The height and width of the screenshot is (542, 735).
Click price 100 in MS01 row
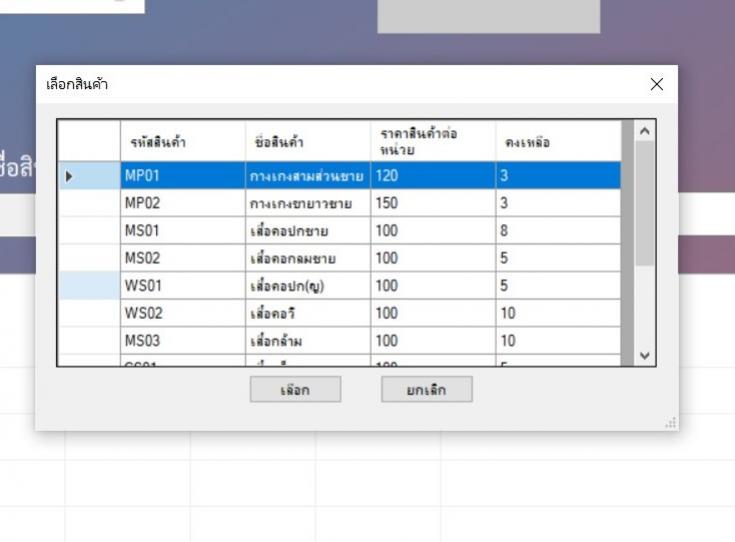(433, 231)
